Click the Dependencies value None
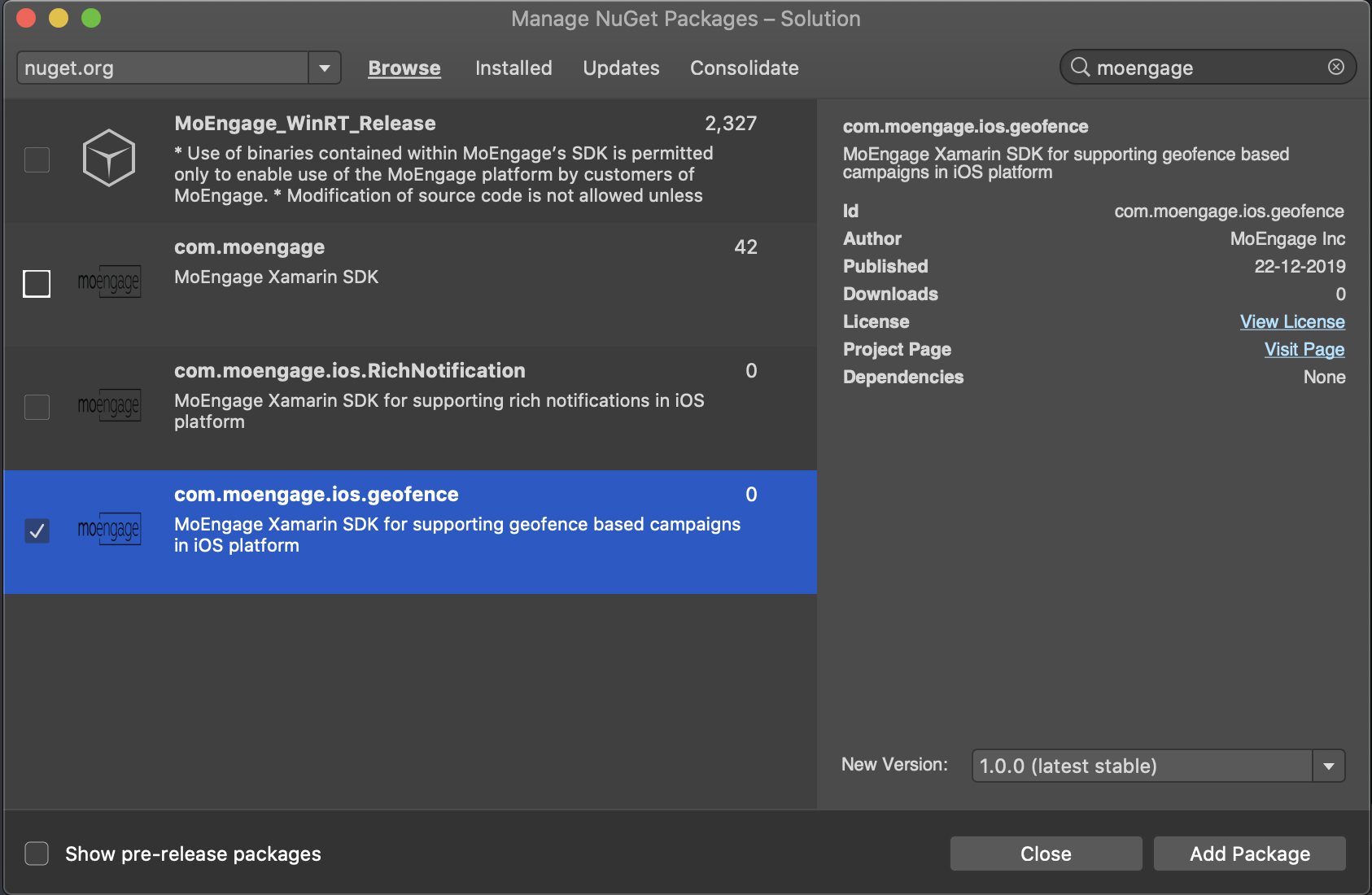The height and width of the screenshot is (895, 1372). [x=1324, y=378]
